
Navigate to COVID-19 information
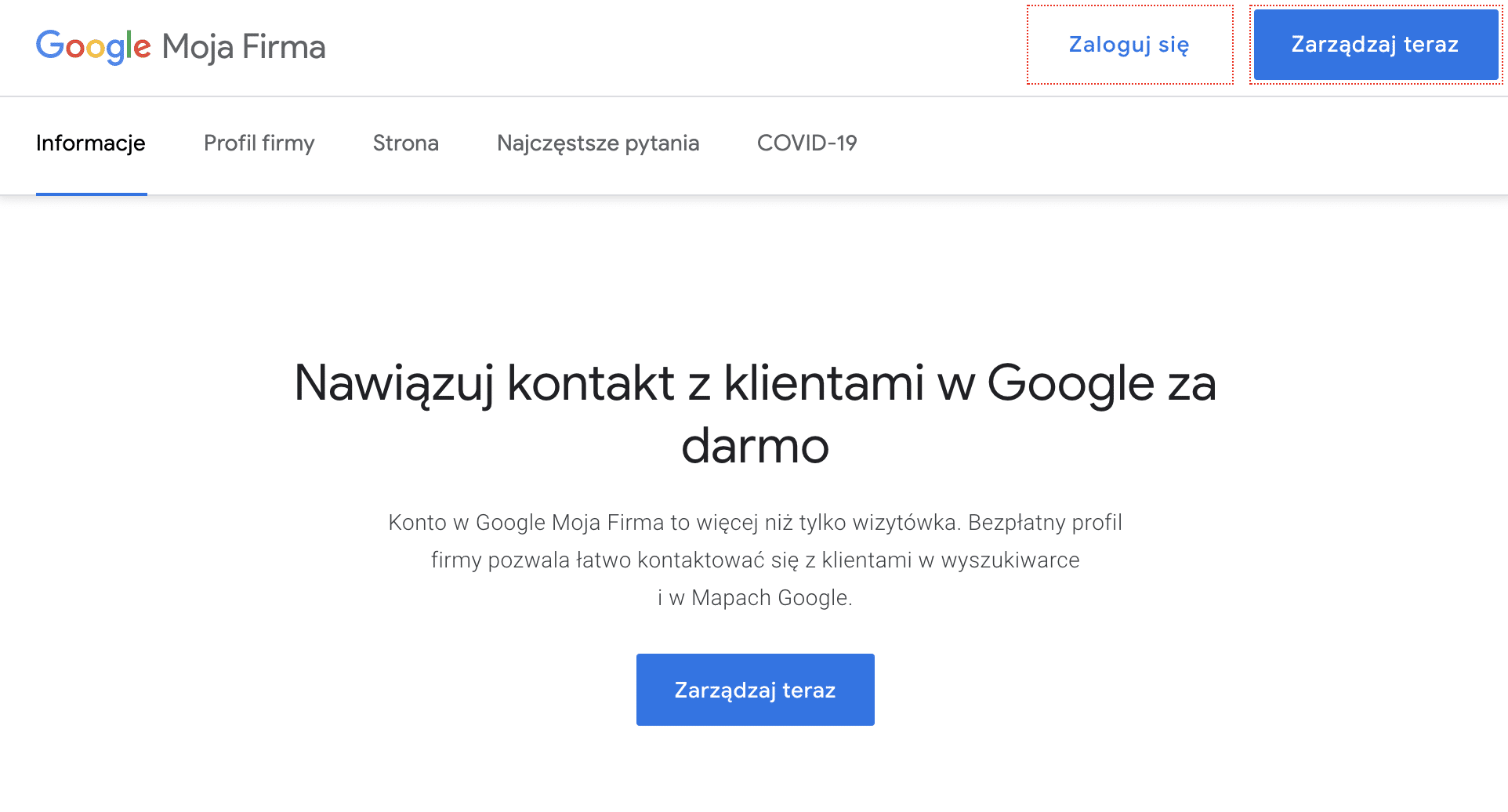(807, 143)
